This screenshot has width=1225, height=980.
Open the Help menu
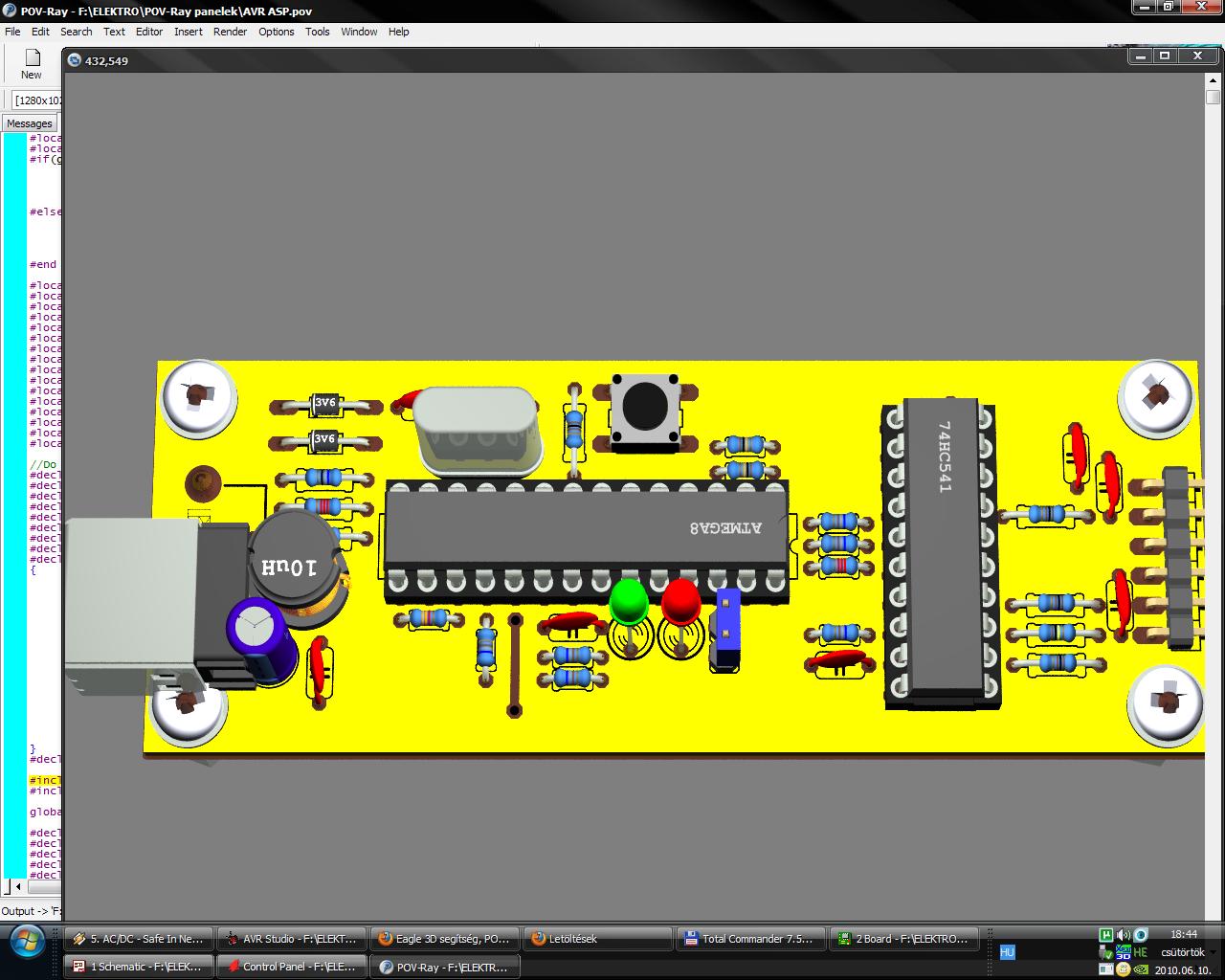pyautogui.click(x=399, y=32)
